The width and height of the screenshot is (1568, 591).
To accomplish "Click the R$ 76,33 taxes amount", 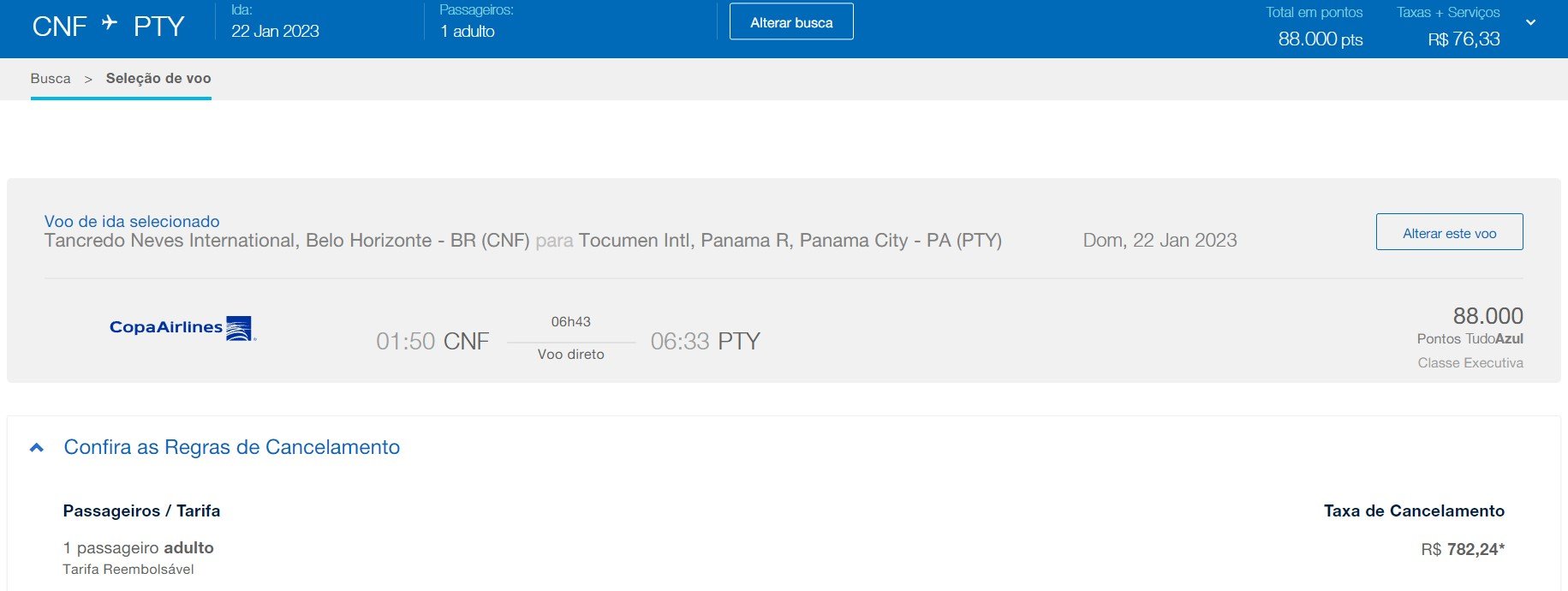I will click(1464, 39).
